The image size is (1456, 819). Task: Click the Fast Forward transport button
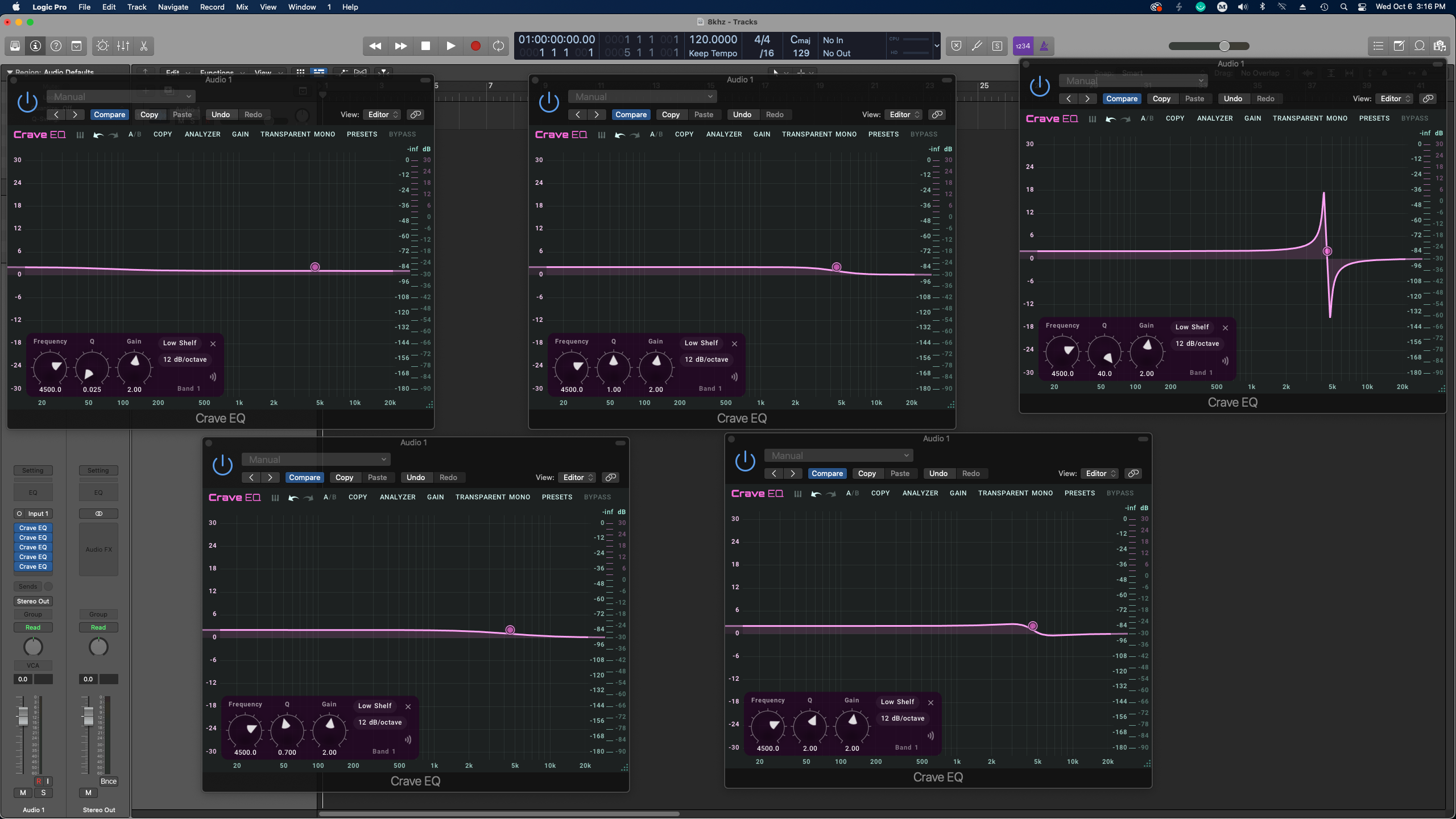point(401,46)
